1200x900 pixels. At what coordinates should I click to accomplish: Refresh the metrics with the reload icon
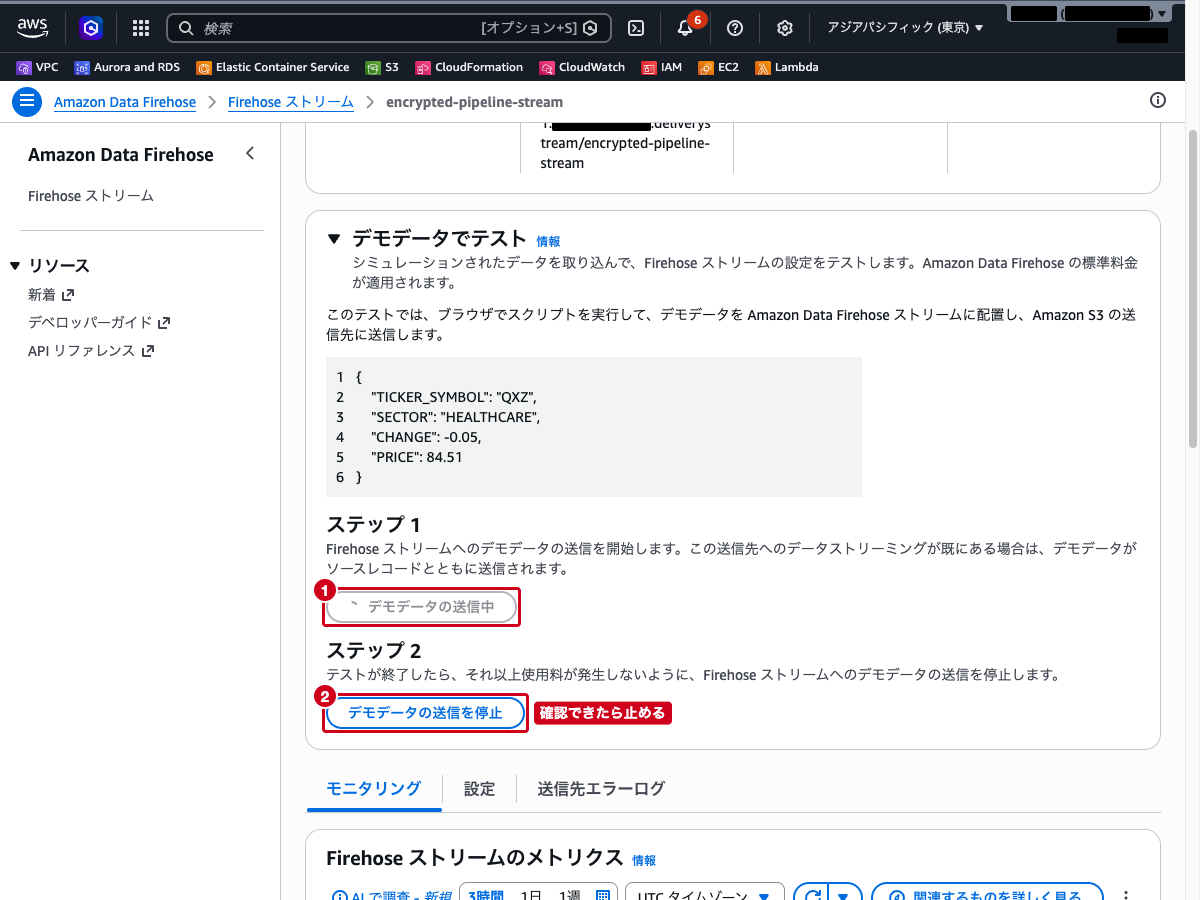point(811,892)
